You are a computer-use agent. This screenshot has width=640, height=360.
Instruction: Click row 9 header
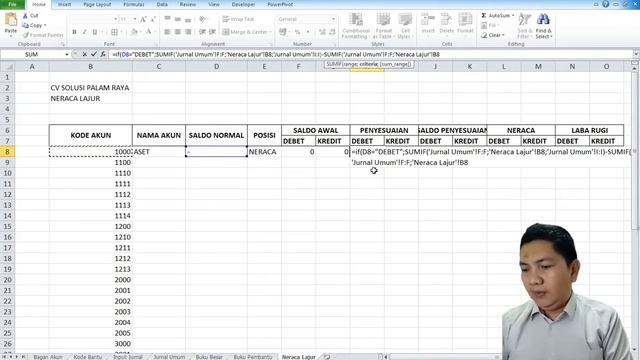tap(8, 162)
